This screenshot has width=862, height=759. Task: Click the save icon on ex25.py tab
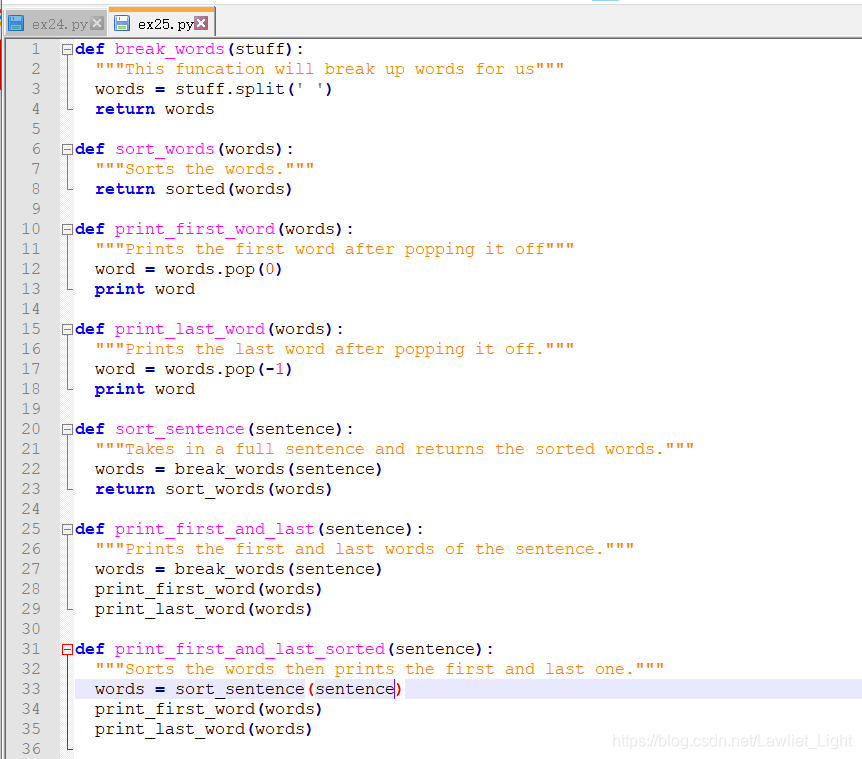pyautogui.click(x=121, y=23)
